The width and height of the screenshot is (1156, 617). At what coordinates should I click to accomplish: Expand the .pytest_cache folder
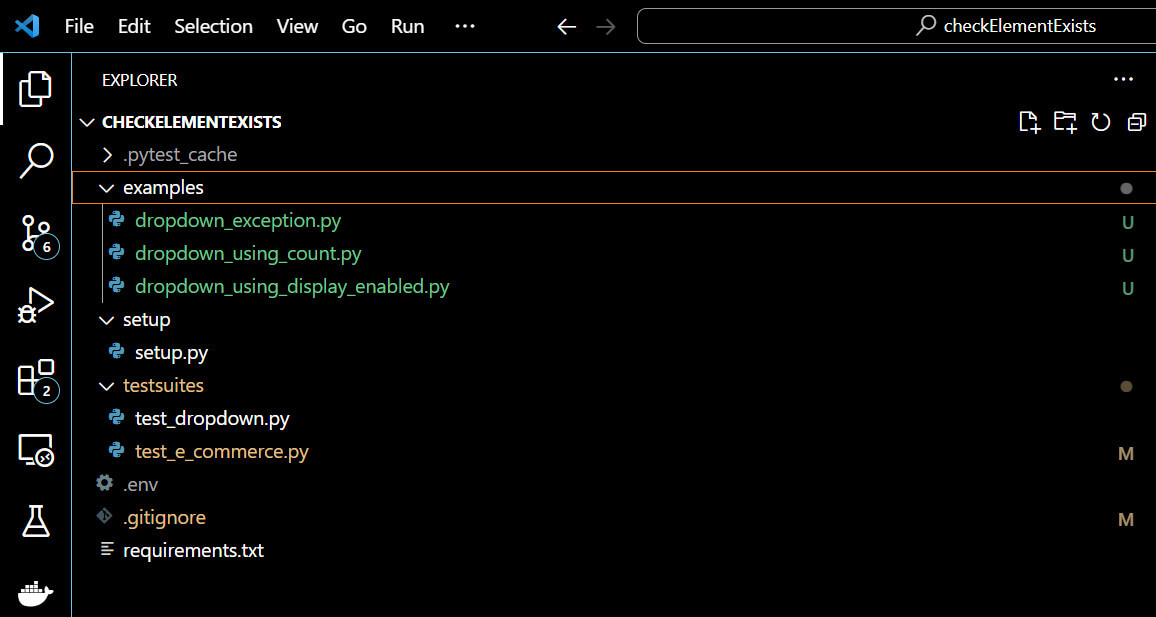pyautogui.click(x=107, y=154)
